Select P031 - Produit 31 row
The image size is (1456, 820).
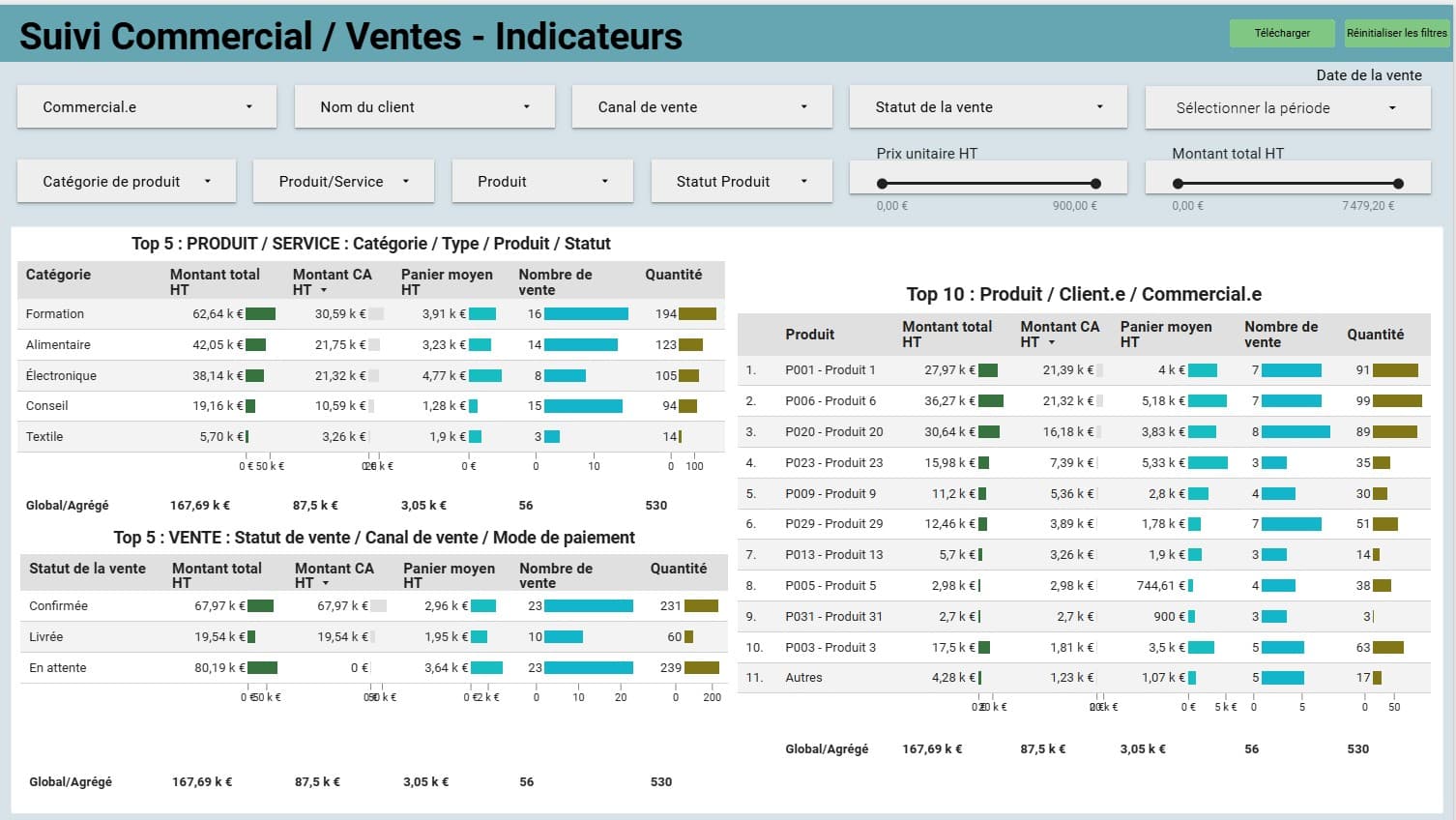[1084, 617]
